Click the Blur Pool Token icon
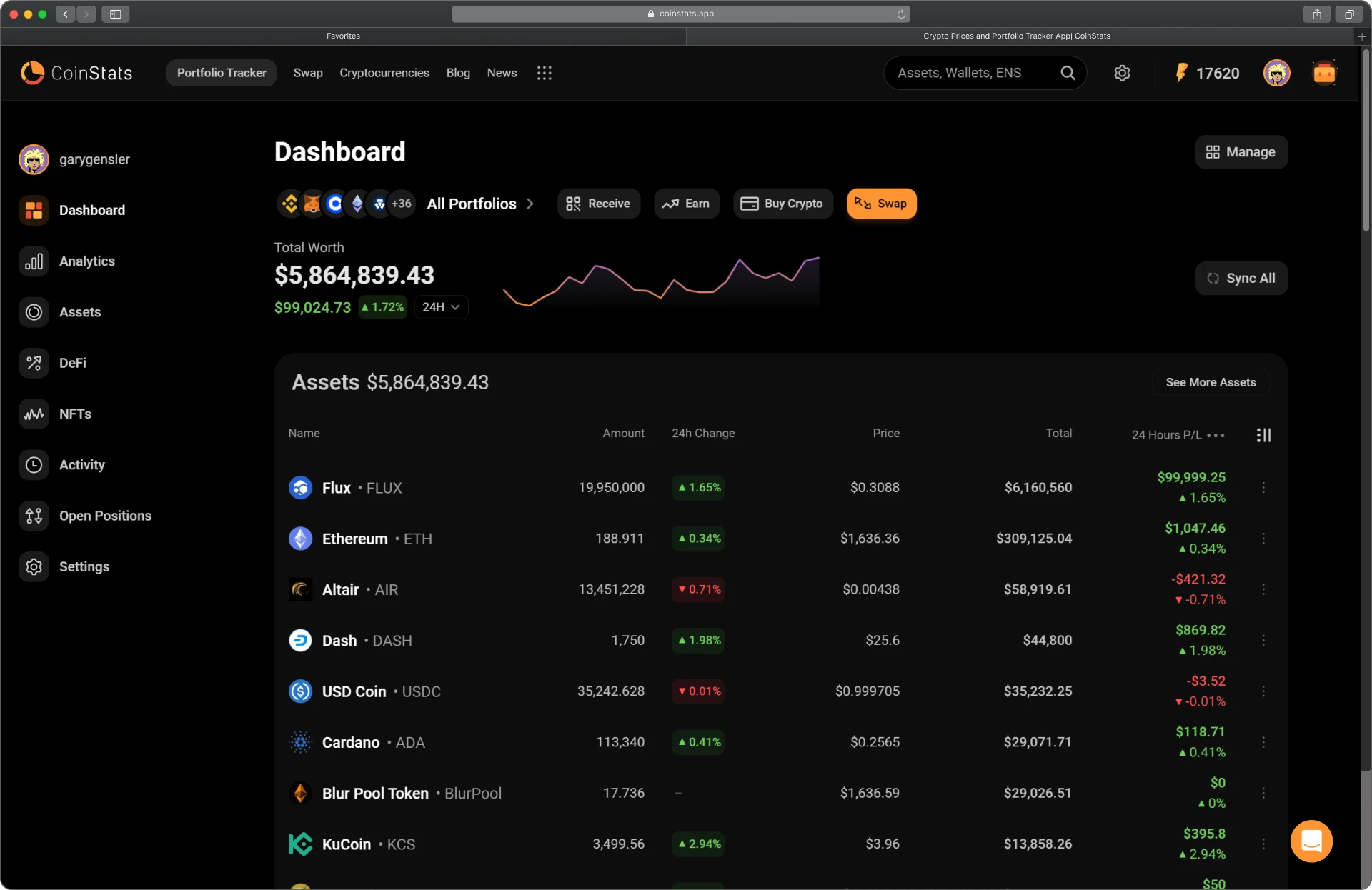This screenshot has width=1372, height=890. coord(300,794)
